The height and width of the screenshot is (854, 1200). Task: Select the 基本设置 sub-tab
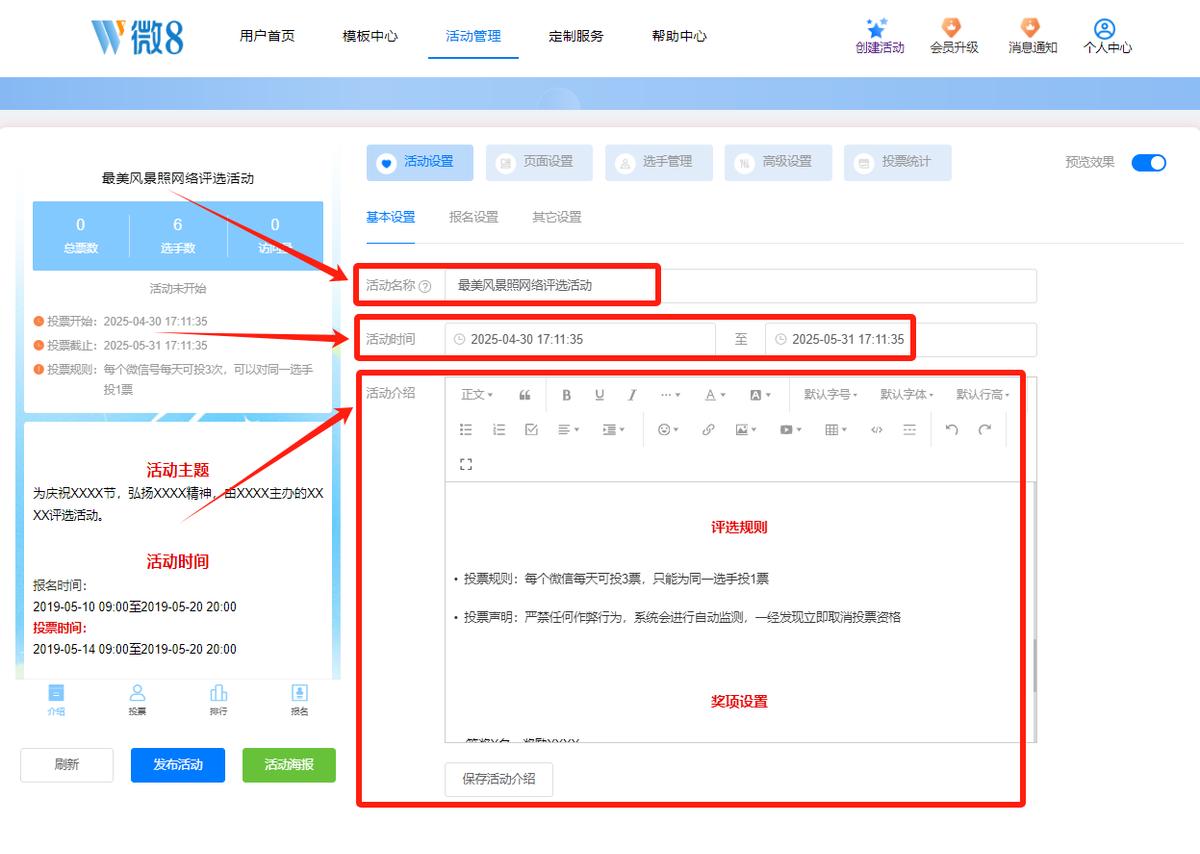tap(390, 217)
